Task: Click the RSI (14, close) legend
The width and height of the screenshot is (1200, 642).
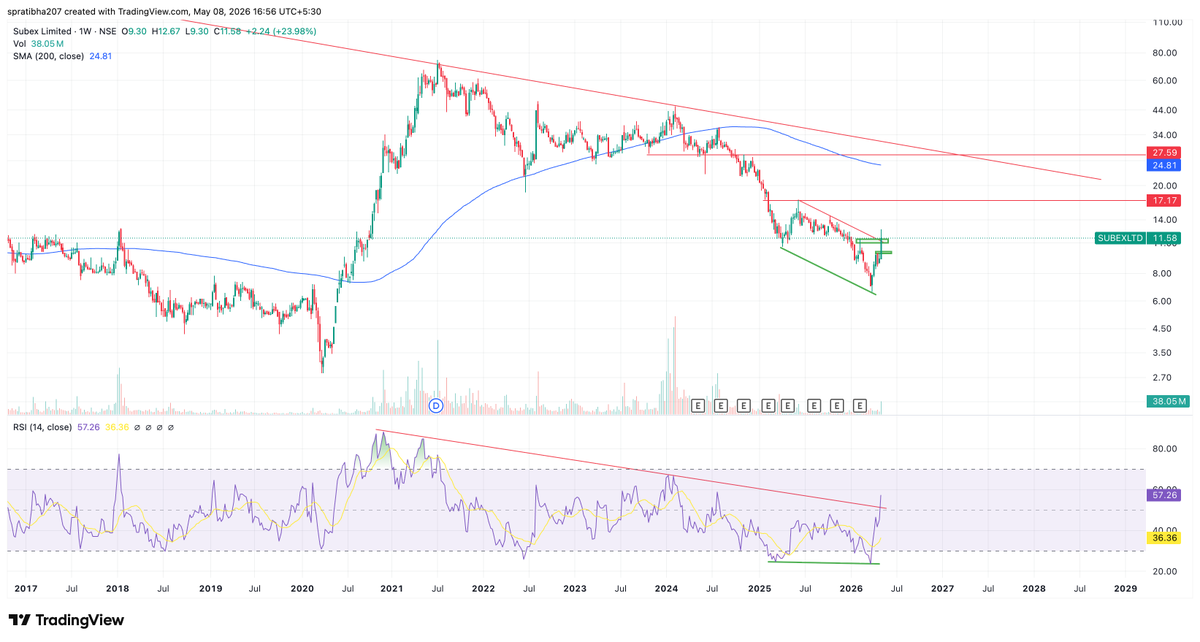Action: pos(42,427)
